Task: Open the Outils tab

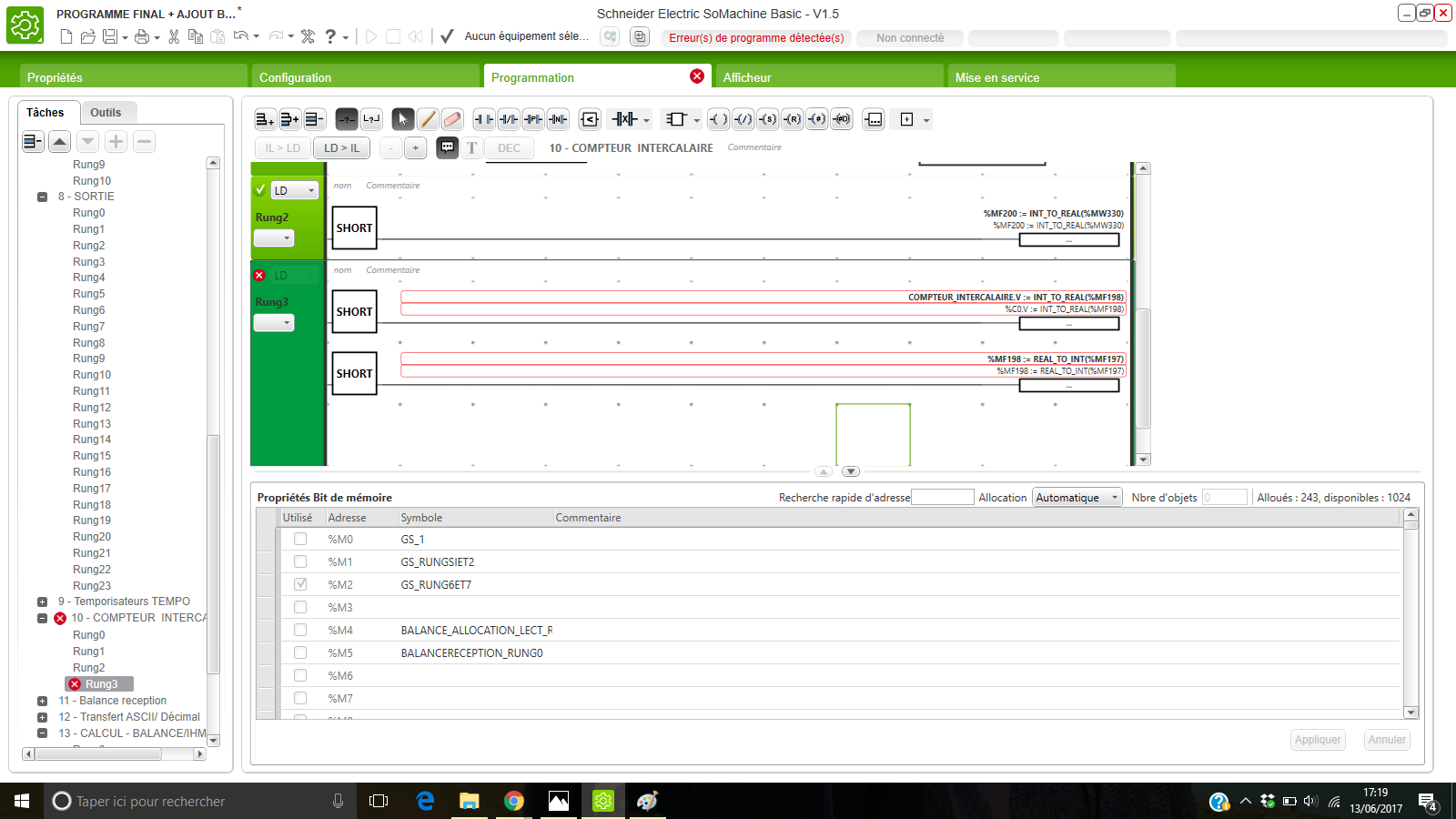Action: point(106,113)
